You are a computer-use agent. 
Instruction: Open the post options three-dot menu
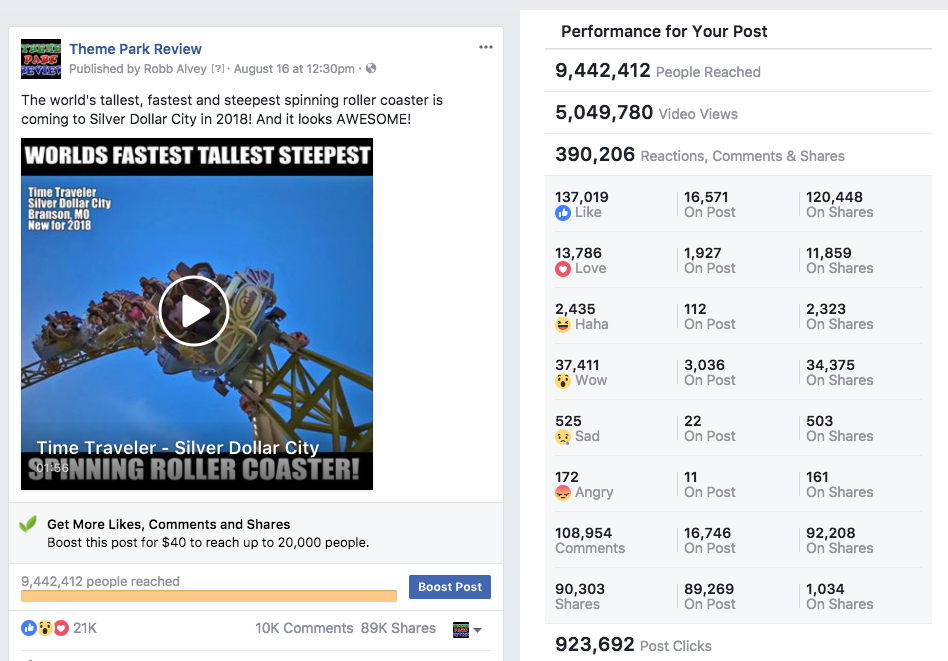point(485,47)
